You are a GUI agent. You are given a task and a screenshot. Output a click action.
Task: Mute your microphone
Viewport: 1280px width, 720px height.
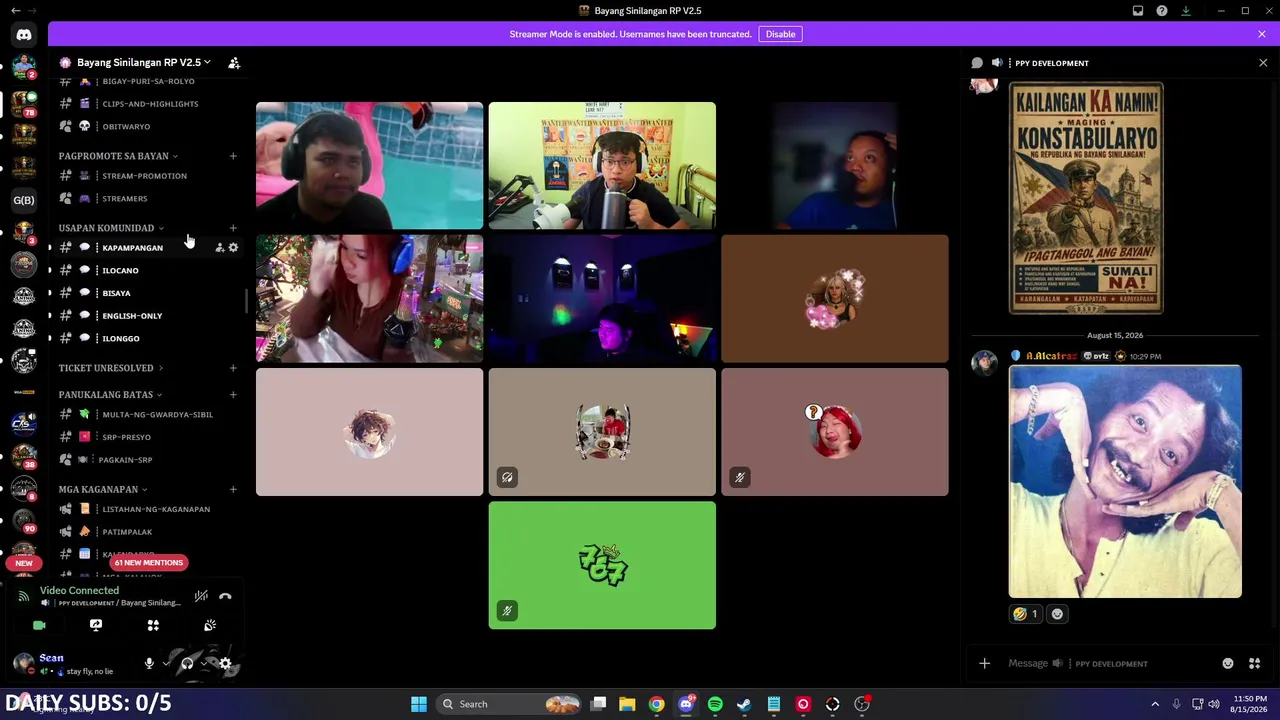(149, 663)
